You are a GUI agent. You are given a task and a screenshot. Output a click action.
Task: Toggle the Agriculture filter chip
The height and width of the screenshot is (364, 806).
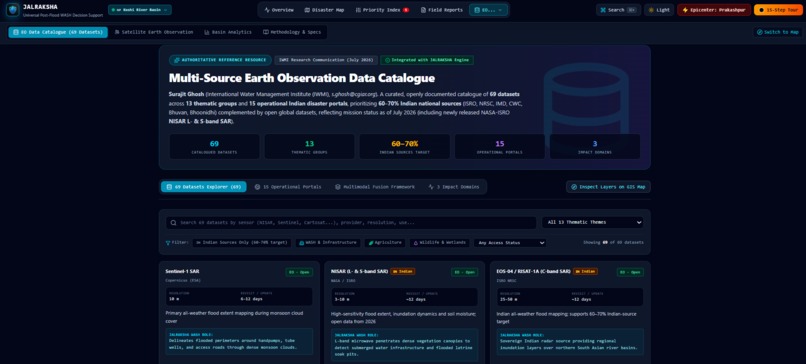[384, 243]
